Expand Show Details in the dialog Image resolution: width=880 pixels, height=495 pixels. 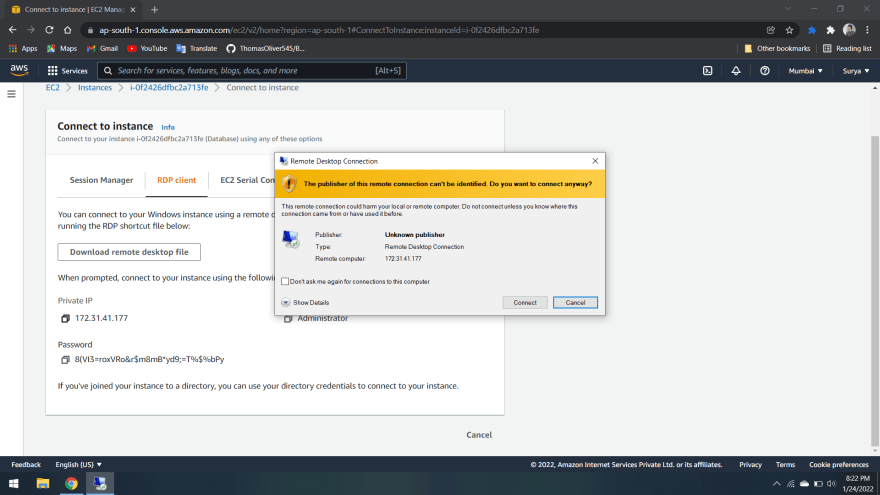coord(305,302)
